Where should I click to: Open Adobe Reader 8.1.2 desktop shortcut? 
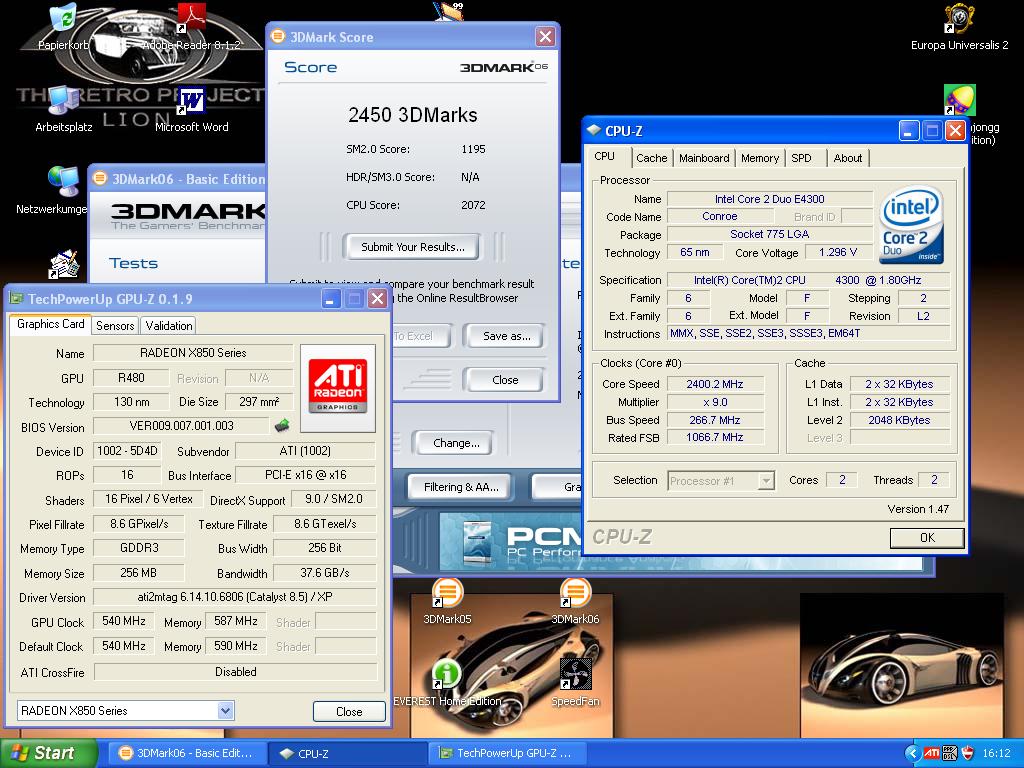coord(191,20)
